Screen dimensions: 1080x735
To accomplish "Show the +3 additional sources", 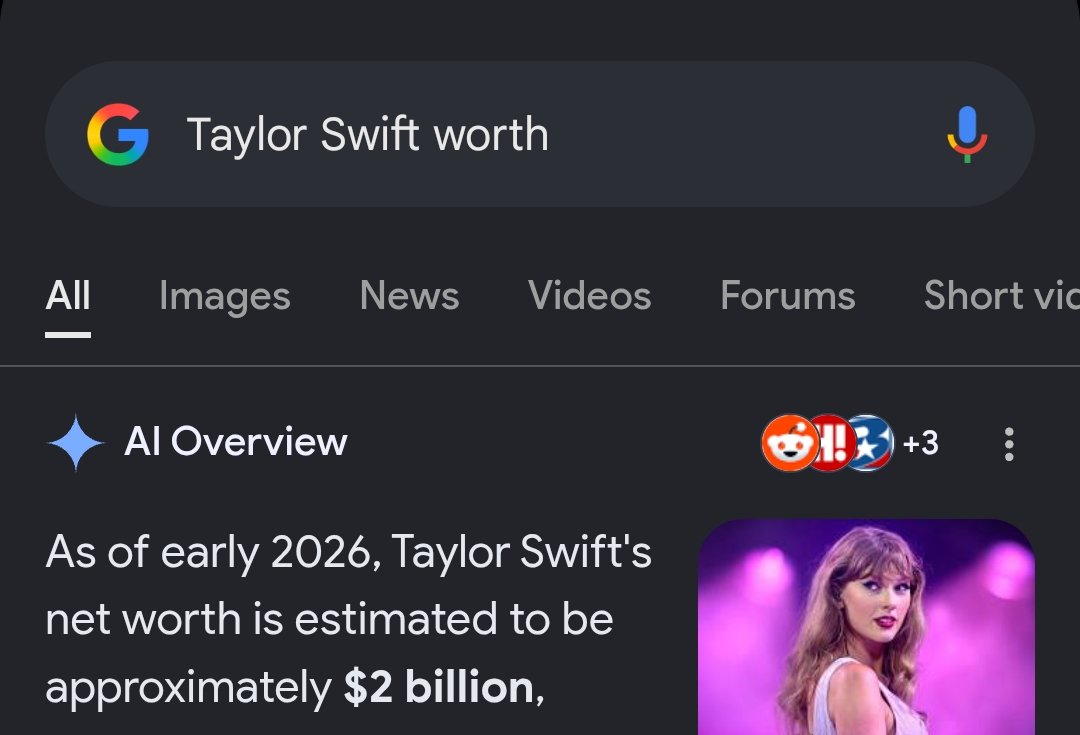I will (920, 443).
